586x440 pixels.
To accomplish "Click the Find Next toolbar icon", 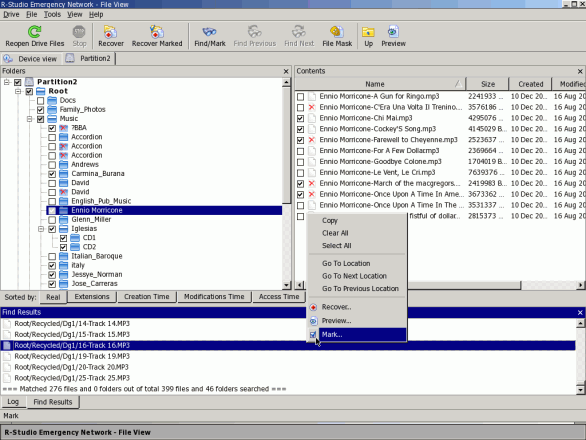I will pyautogui.click(x=299, y=31).
